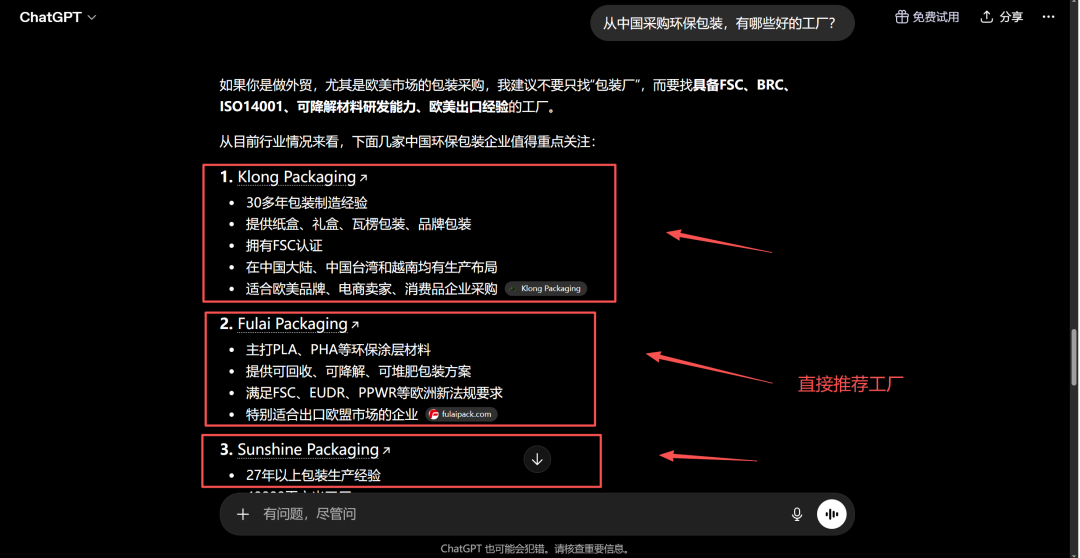Click the plus attach icon in composer
The image size is (1080, 558).
242,514
